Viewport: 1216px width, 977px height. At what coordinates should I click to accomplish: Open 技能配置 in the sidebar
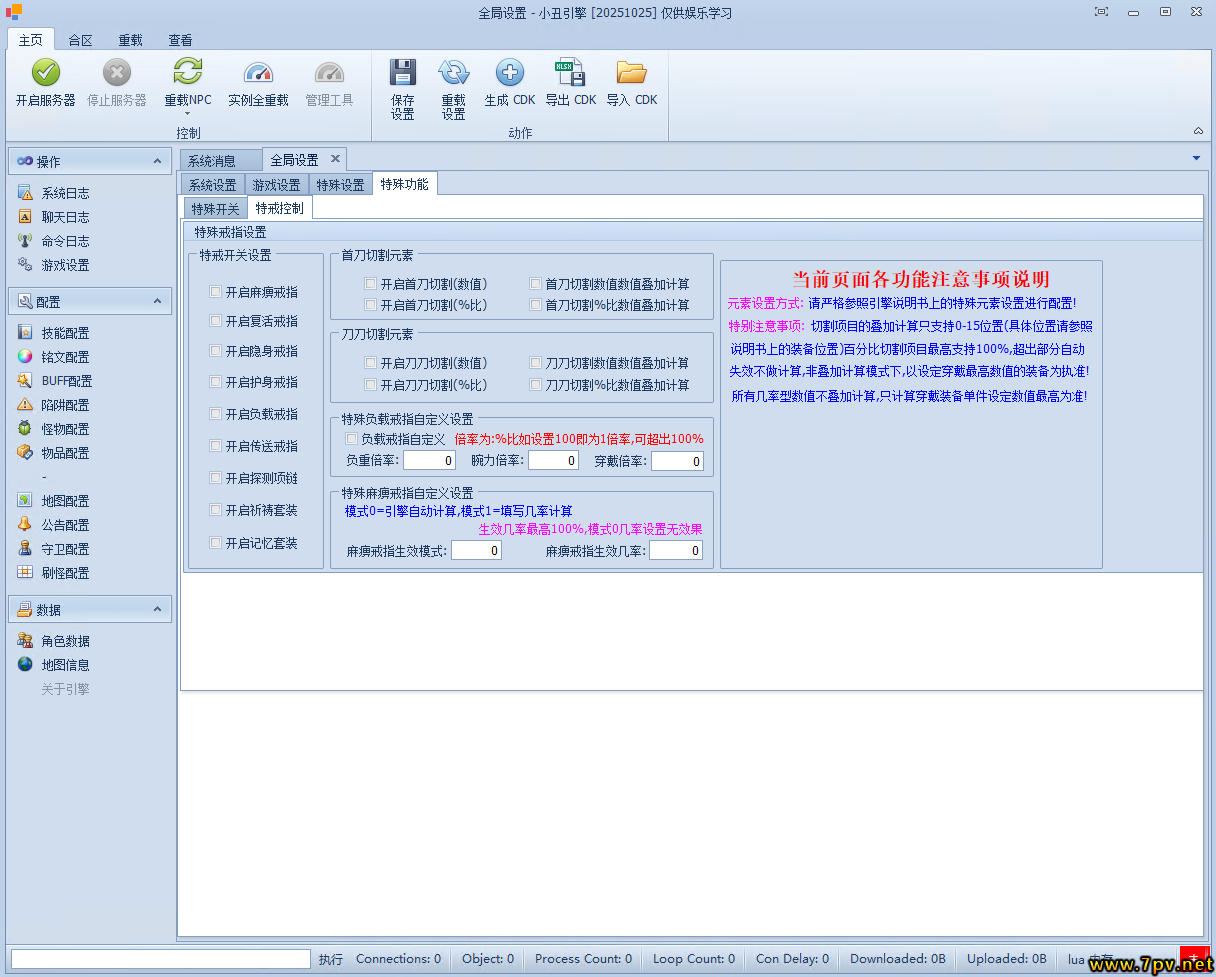[65, 333]
